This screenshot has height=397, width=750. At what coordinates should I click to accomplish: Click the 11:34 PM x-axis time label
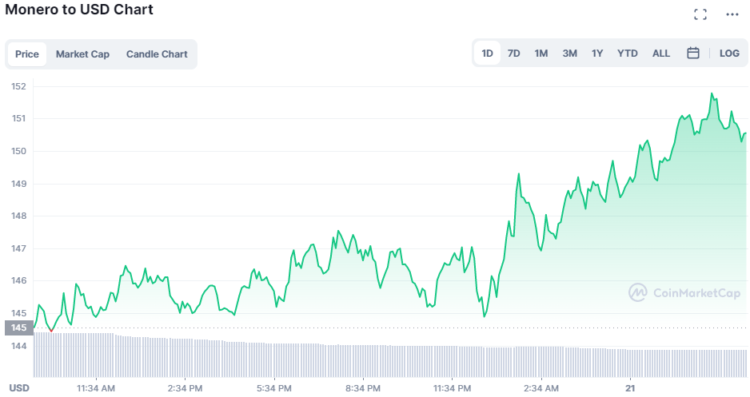pos(452,388)
